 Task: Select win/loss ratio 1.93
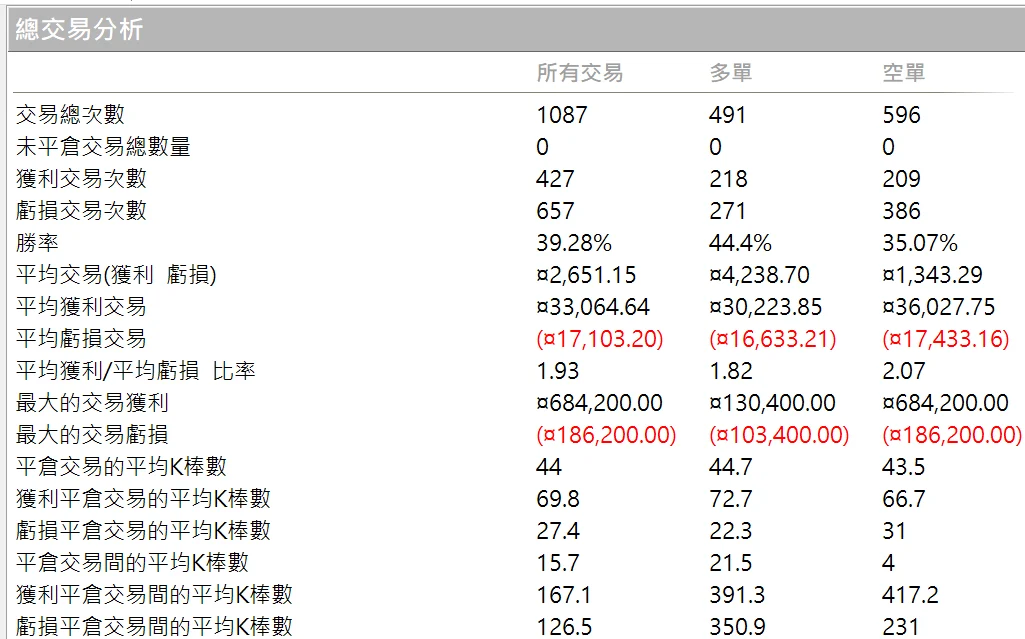[558, 371]
